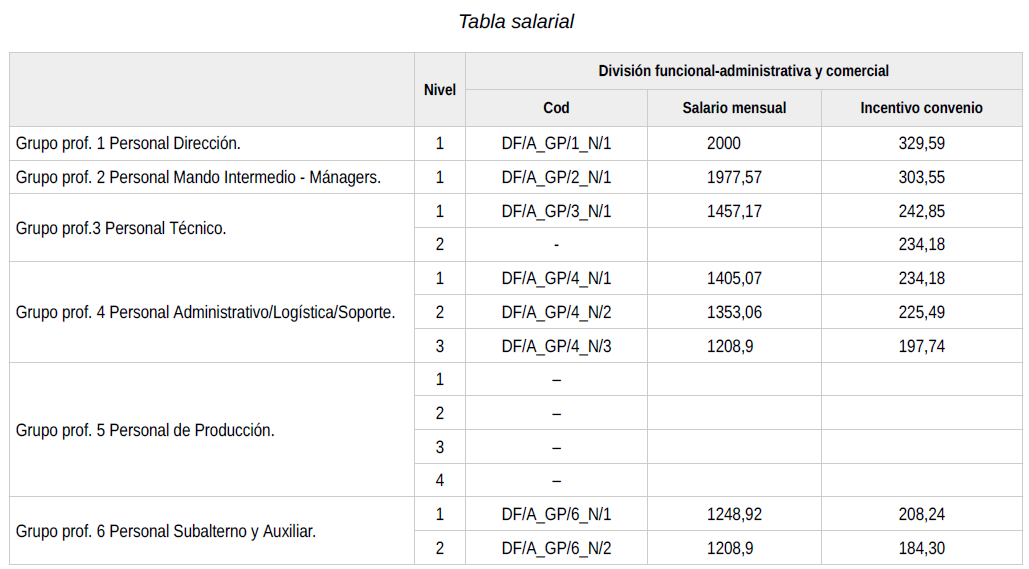Click the code DF/A_GP/1_N/1
This screenshot has height=569, width=1029.
(x=556, y=143)
